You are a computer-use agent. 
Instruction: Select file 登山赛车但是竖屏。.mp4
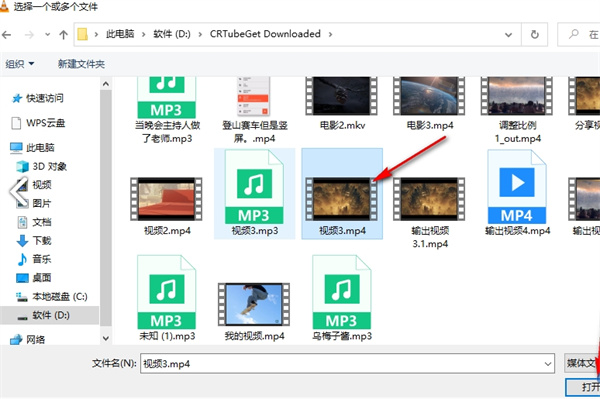(254, 110)
